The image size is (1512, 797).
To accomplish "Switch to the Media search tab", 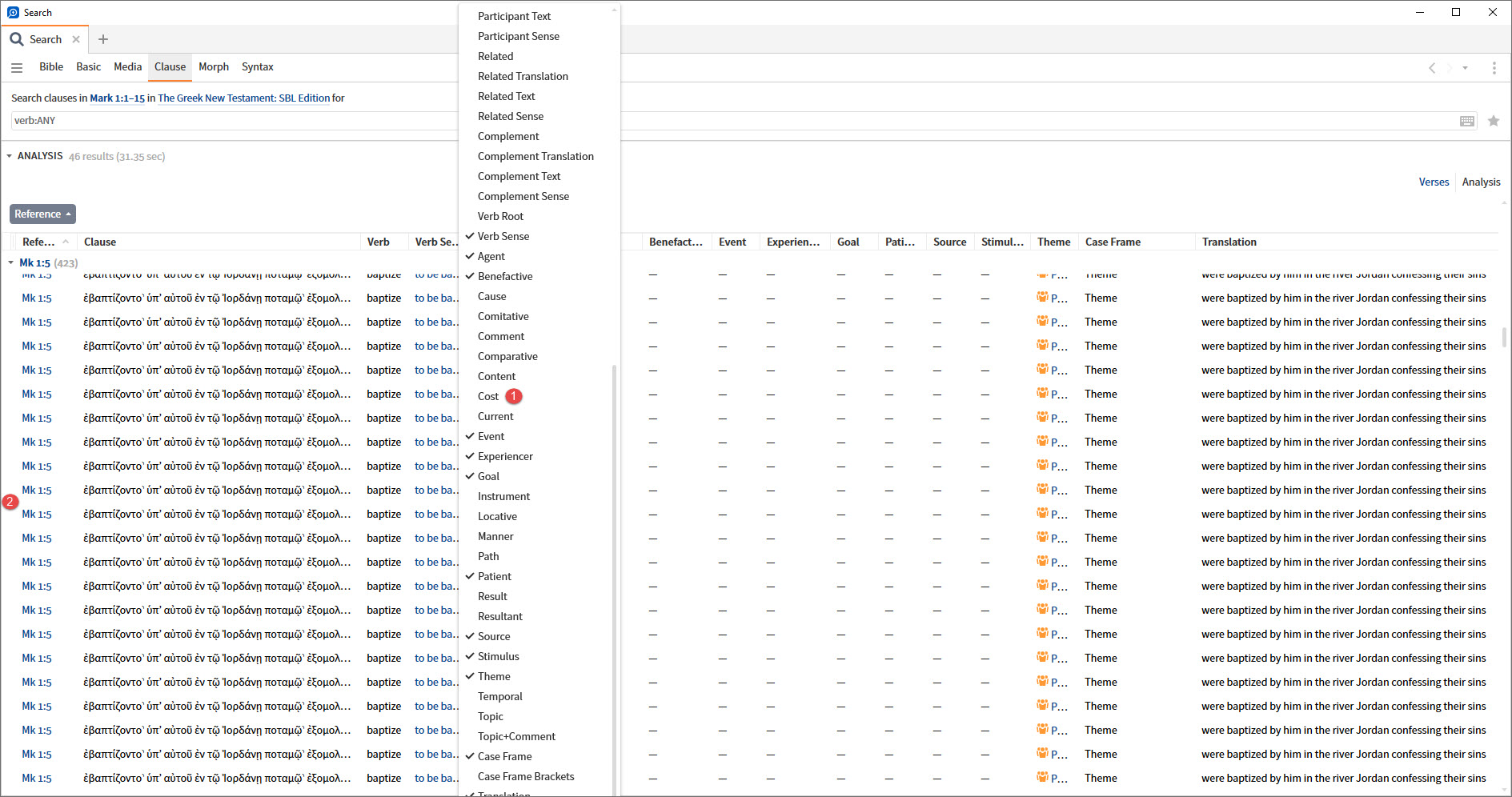I will coord(127,67).
